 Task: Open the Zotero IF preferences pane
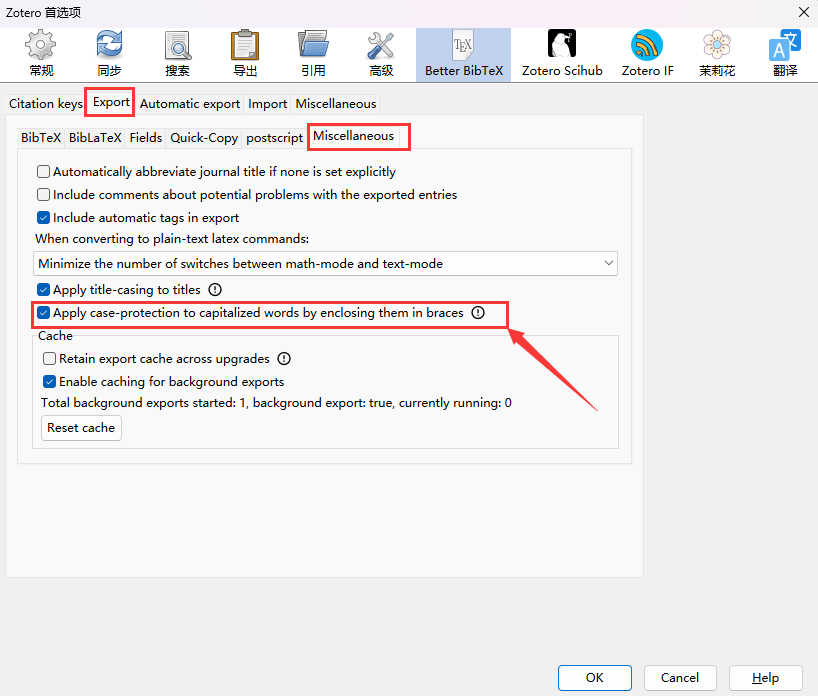tap(647, 54)
